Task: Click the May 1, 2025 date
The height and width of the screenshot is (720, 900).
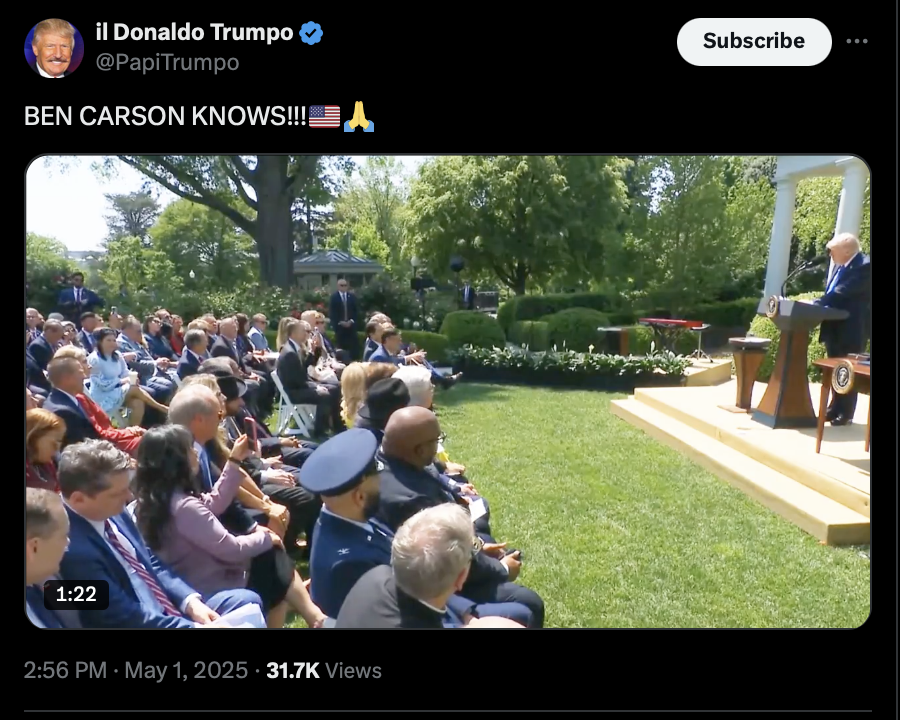Action: (186, 671)
